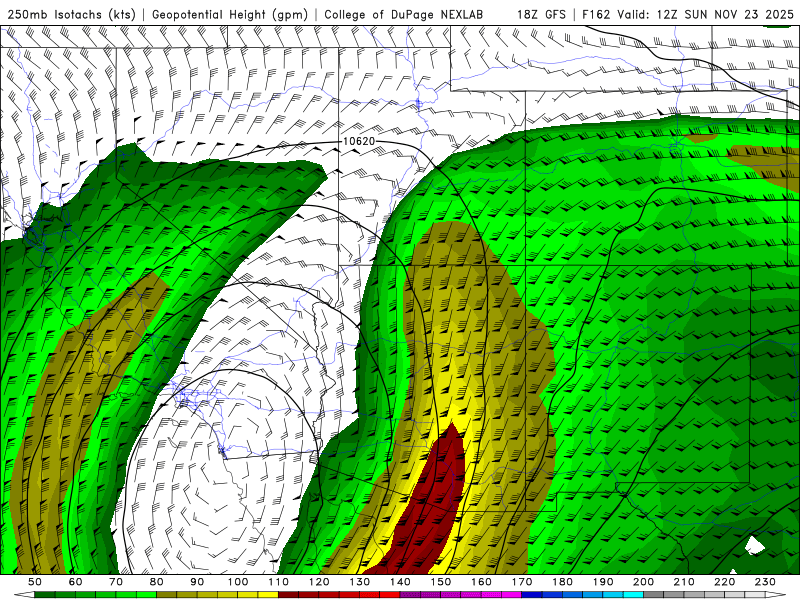The width and height of the screenshot is (800, 600).
Task: Select the cyan legend swatch left of 200
Action: (633, 594)
